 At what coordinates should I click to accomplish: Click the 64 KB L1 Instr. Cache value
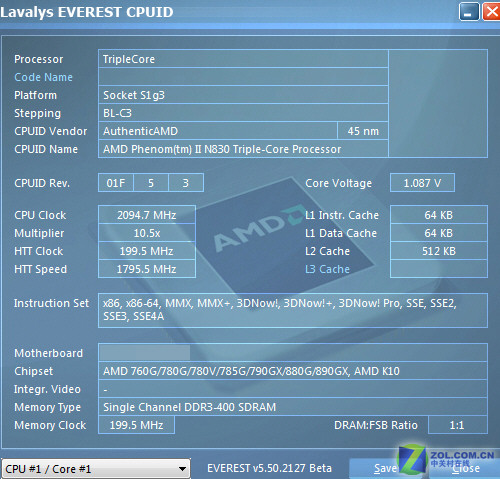click(439, 215)
